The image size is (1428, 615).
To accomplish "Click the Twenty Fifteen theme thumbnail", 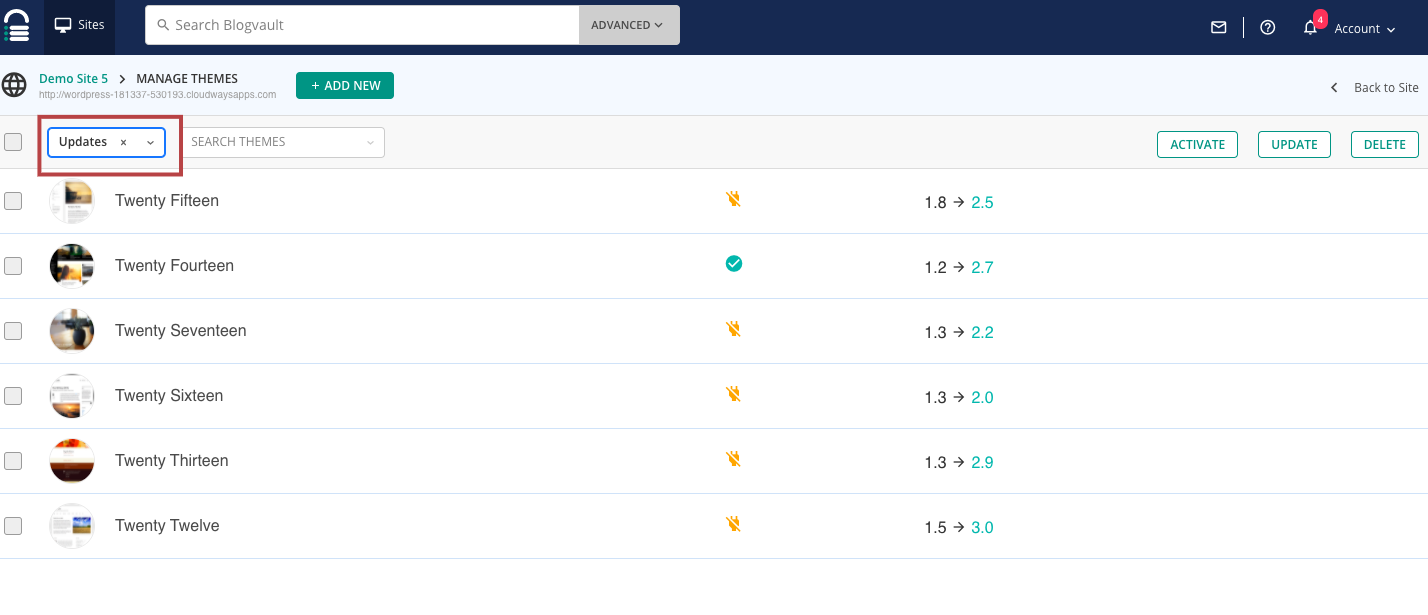I will pos(72,201).
